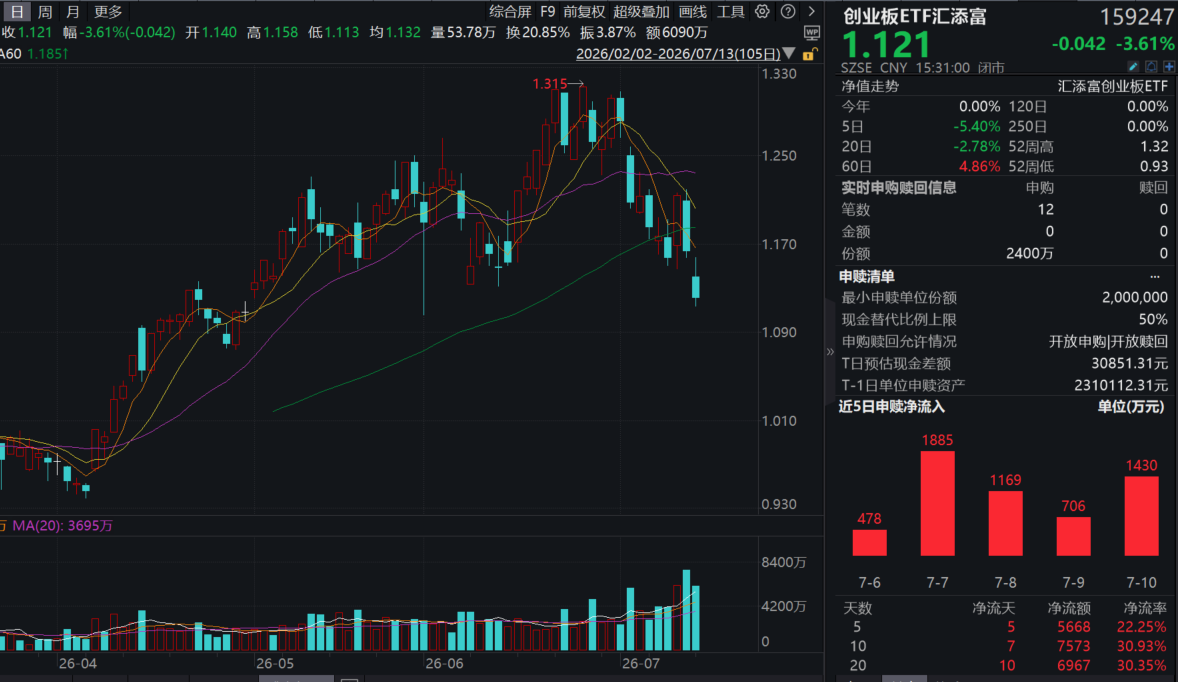Image resolution: width=1178 pixels, height=682 pixels.
Task: Click the pencil note icon beside the price
Action: 1133,67
